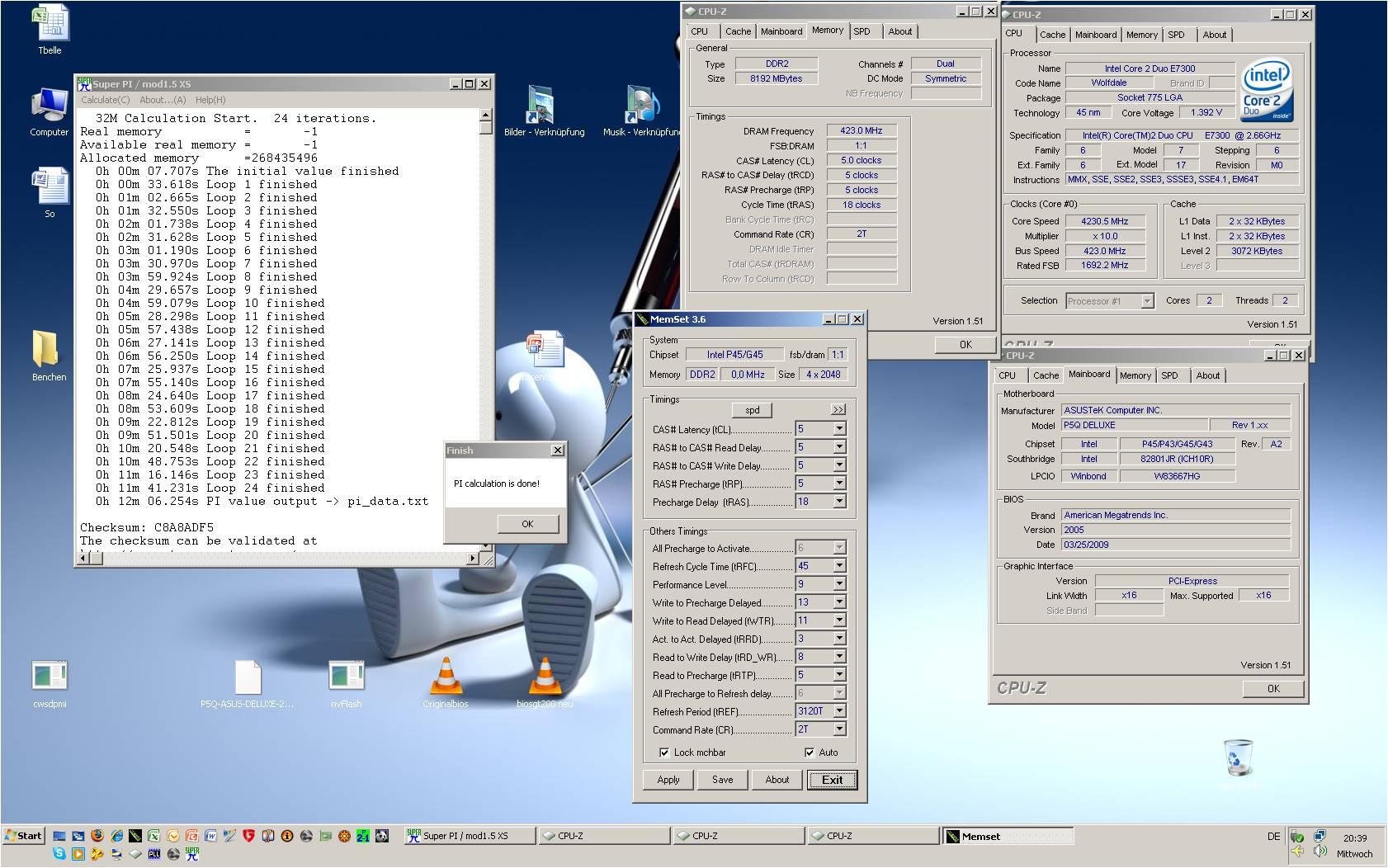The width and height of the screenshot is (1388, 868).
Task: Click the orange info quick launch icon
Action: click(287, 836)
